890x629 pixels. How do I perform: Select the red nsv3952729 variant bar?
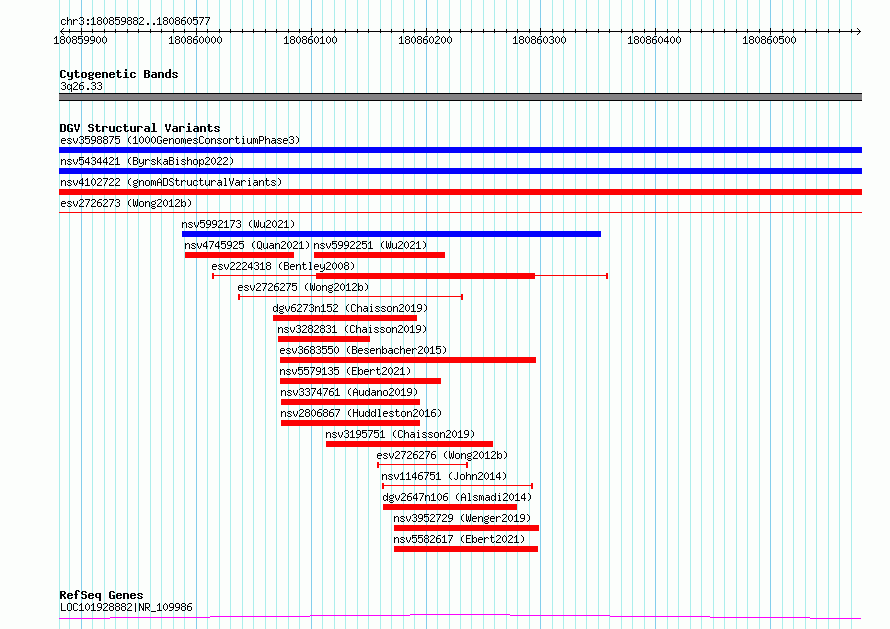pos(467,528)
